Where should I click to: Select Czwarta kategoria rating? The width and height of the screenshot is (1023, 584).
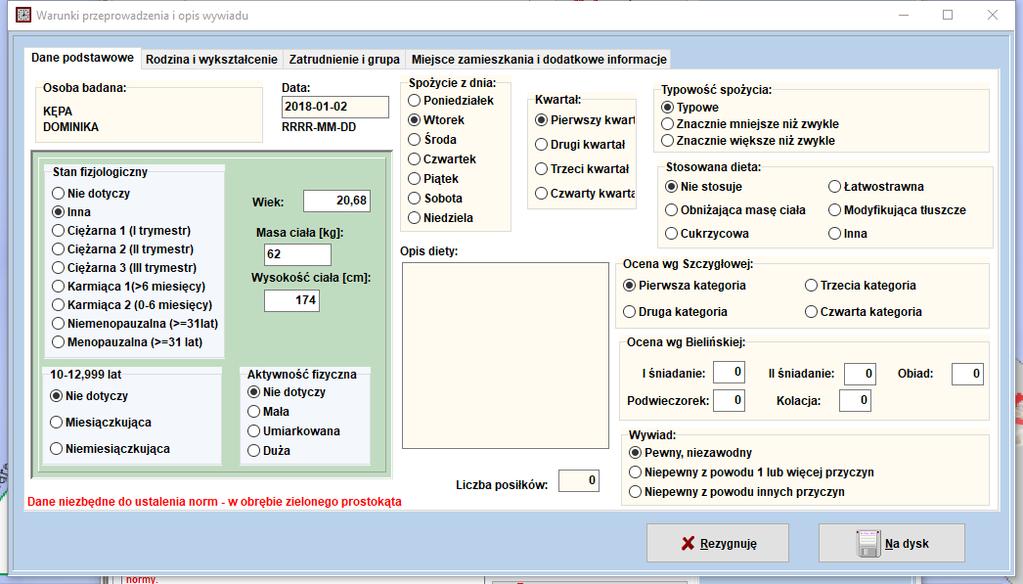[x=863, y=312]
